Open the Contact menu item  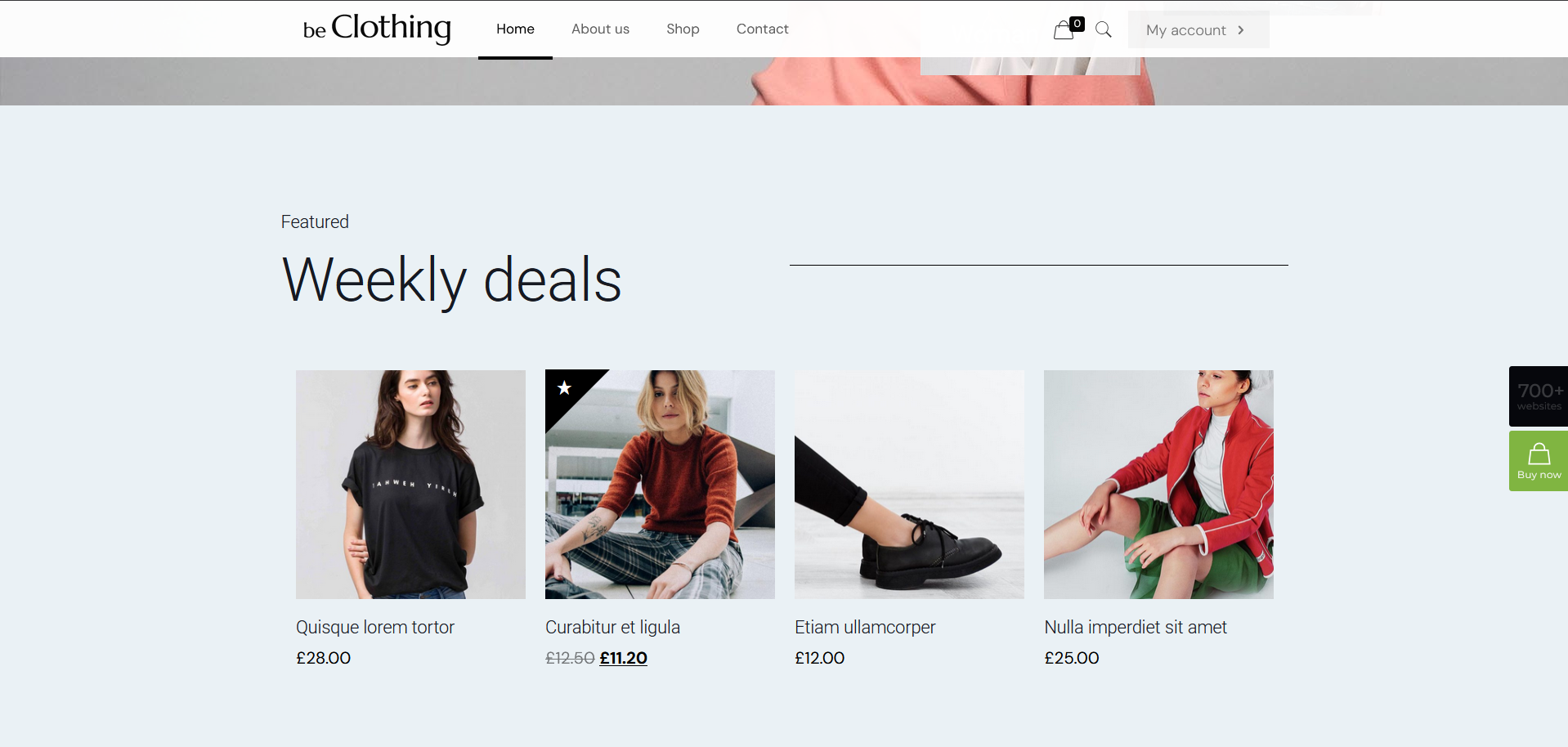tap(762, 29)
